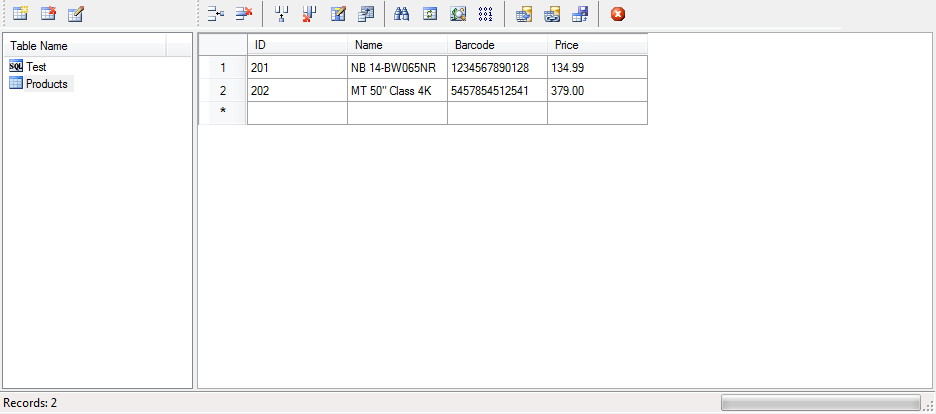Click the add column icon

coord(281,14)
